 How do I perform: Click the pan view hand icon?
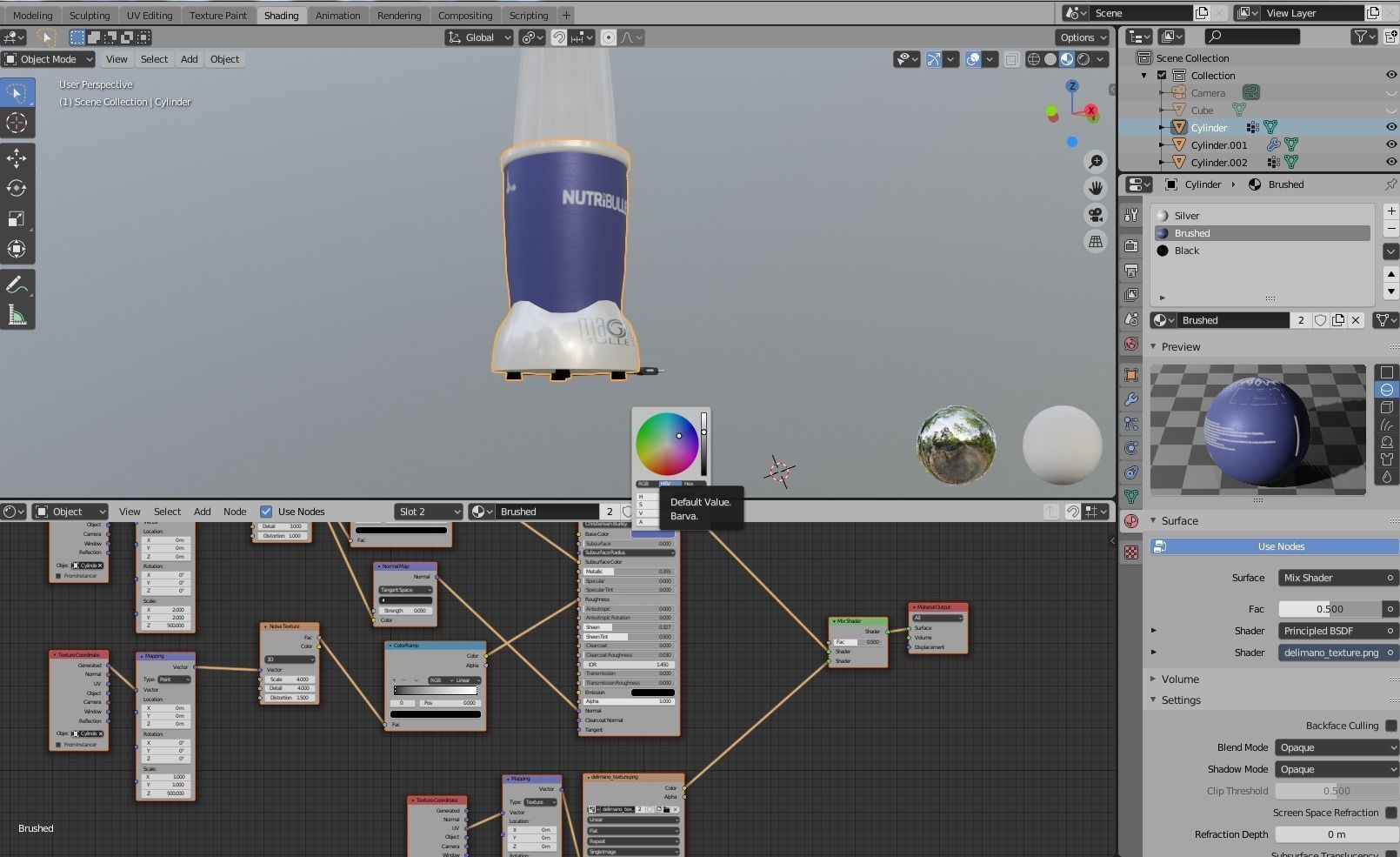(x=1096, y=187)
